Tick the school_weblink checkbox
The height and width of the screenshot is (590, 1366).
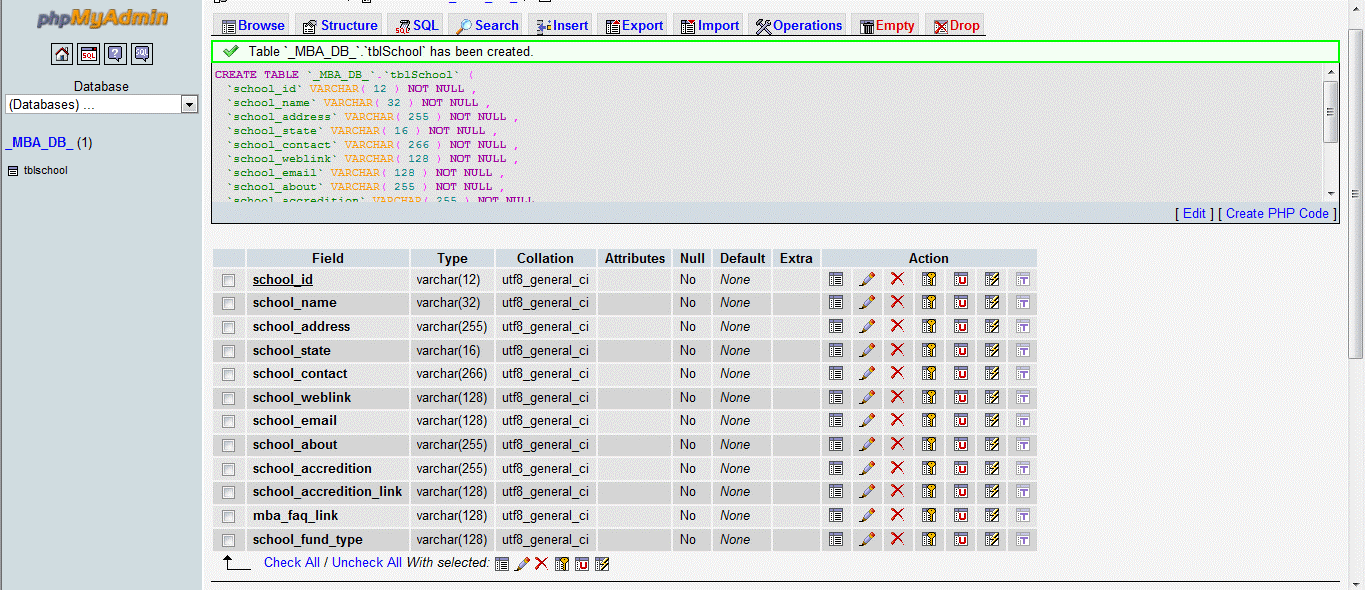229,398
